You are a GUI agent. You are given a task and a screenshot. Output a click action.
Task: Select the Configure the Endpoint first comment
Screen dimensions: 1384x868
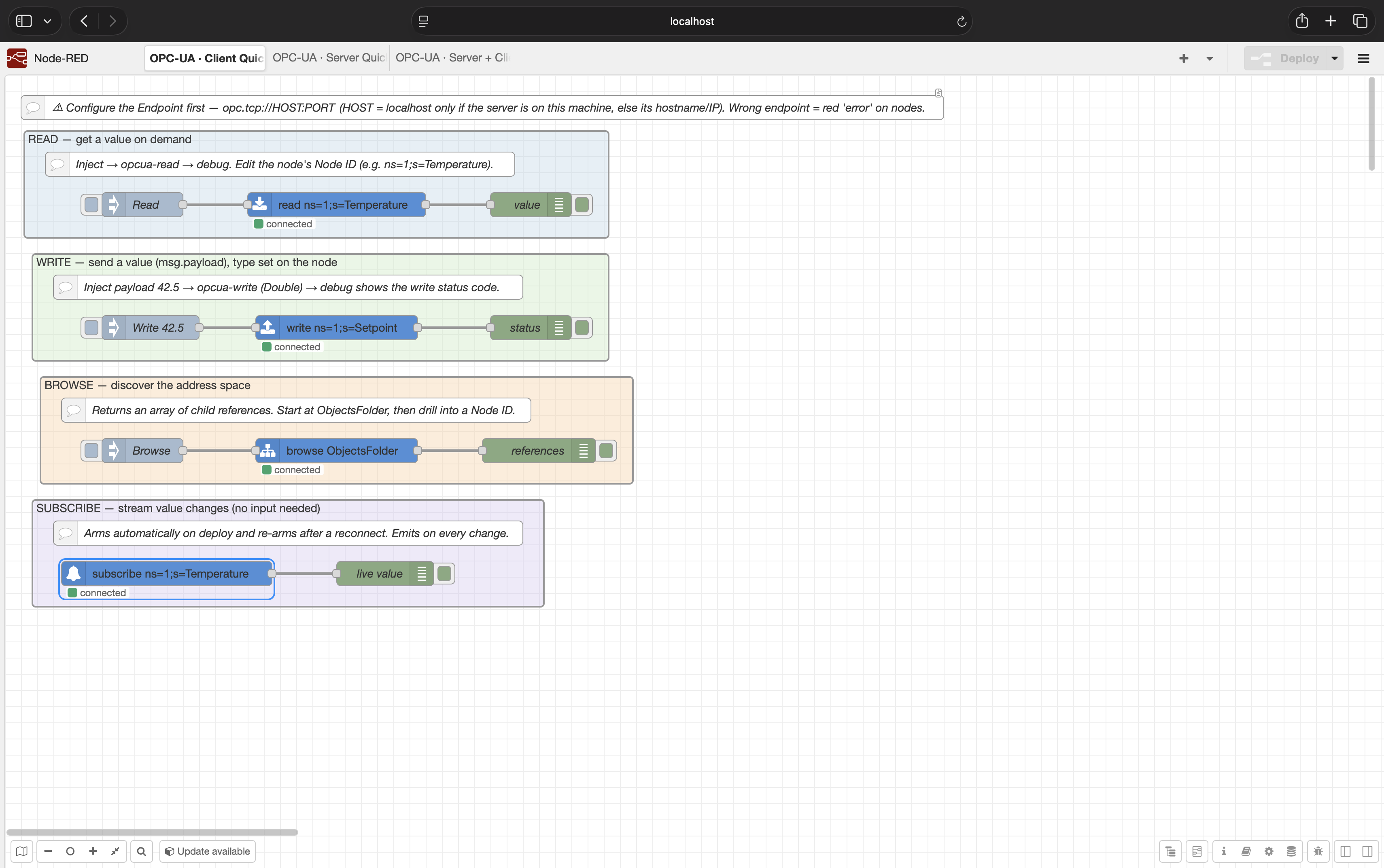coord(482,108)
